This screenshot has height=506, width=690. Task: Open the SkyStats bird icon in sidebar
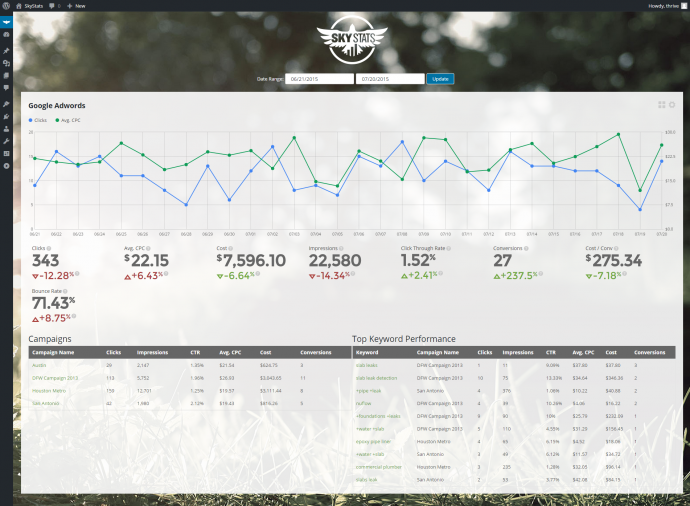click(x=6, y=22)
